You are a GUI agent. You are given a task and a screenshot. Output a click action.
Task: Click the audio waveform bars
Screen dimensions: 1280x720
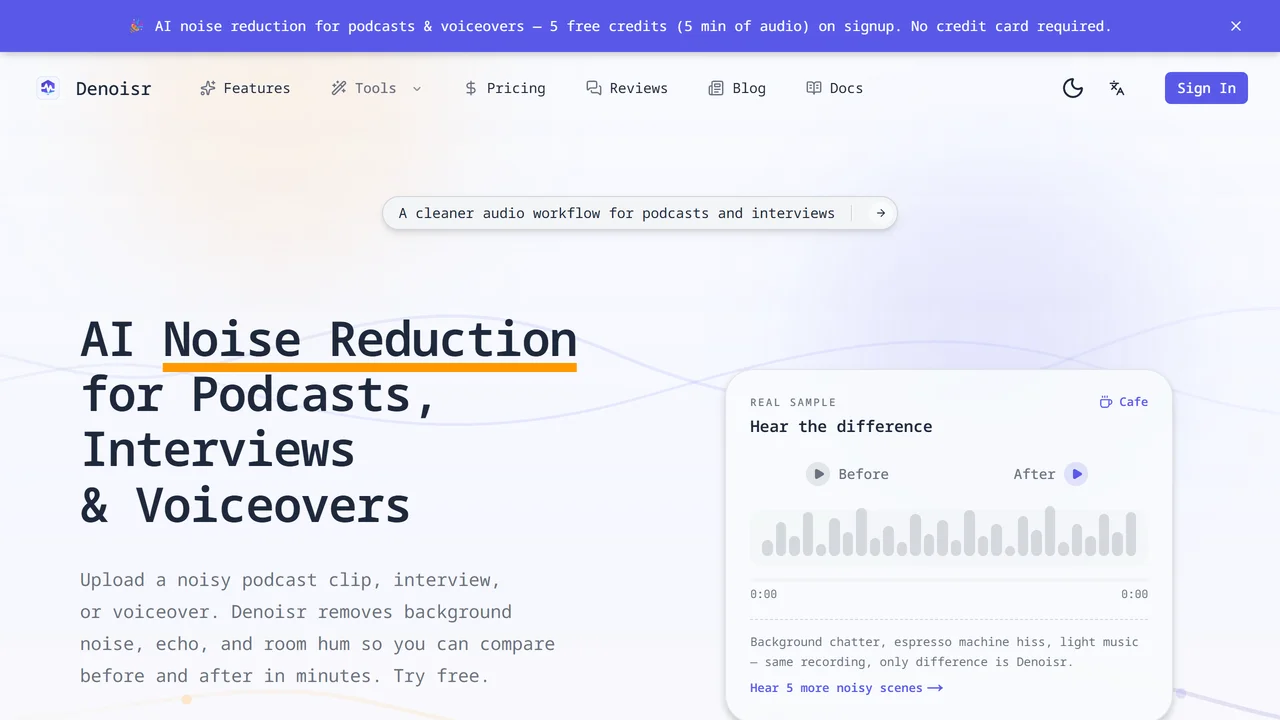[949, 533]
